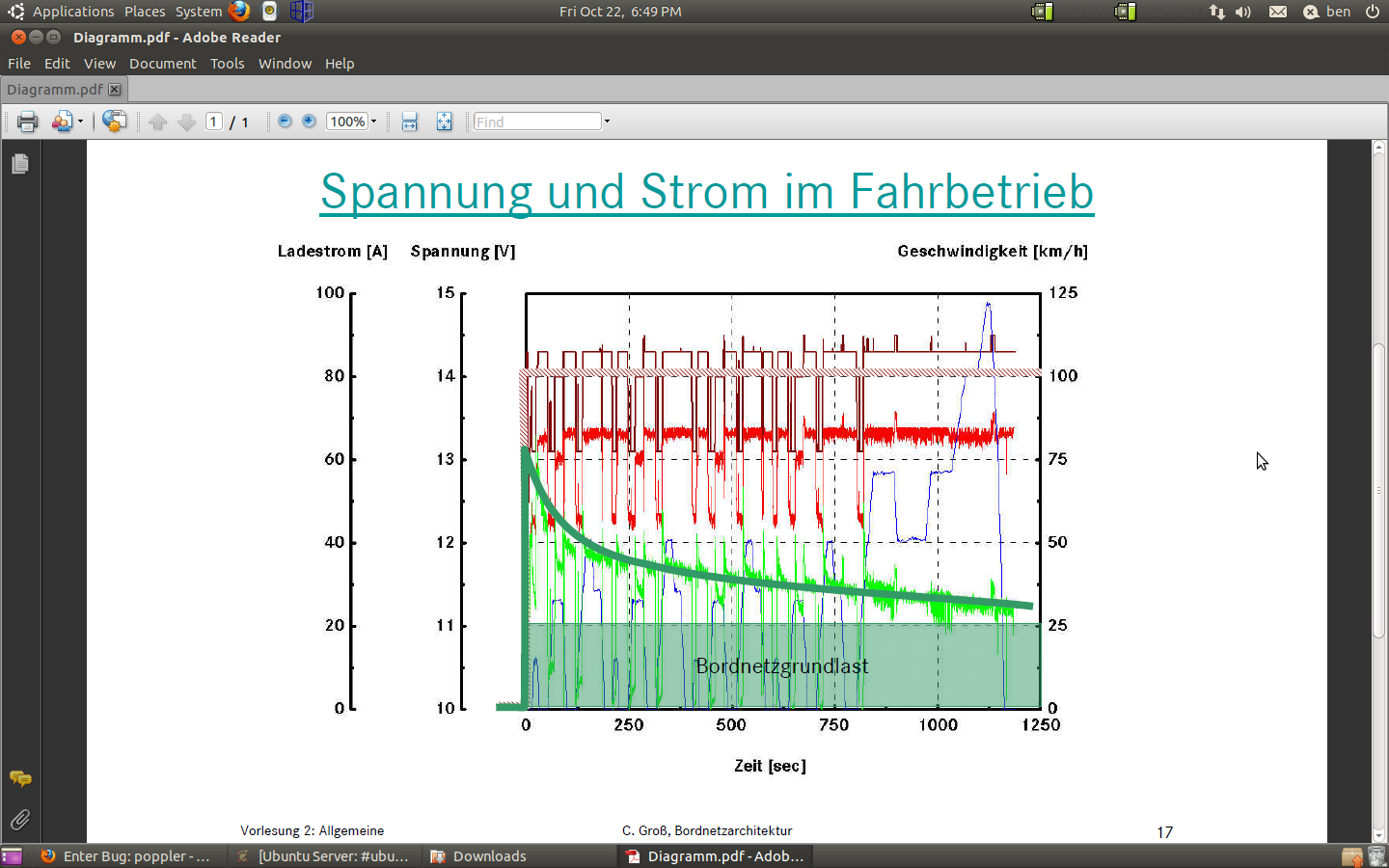Click the Find text field

[536, 122]
